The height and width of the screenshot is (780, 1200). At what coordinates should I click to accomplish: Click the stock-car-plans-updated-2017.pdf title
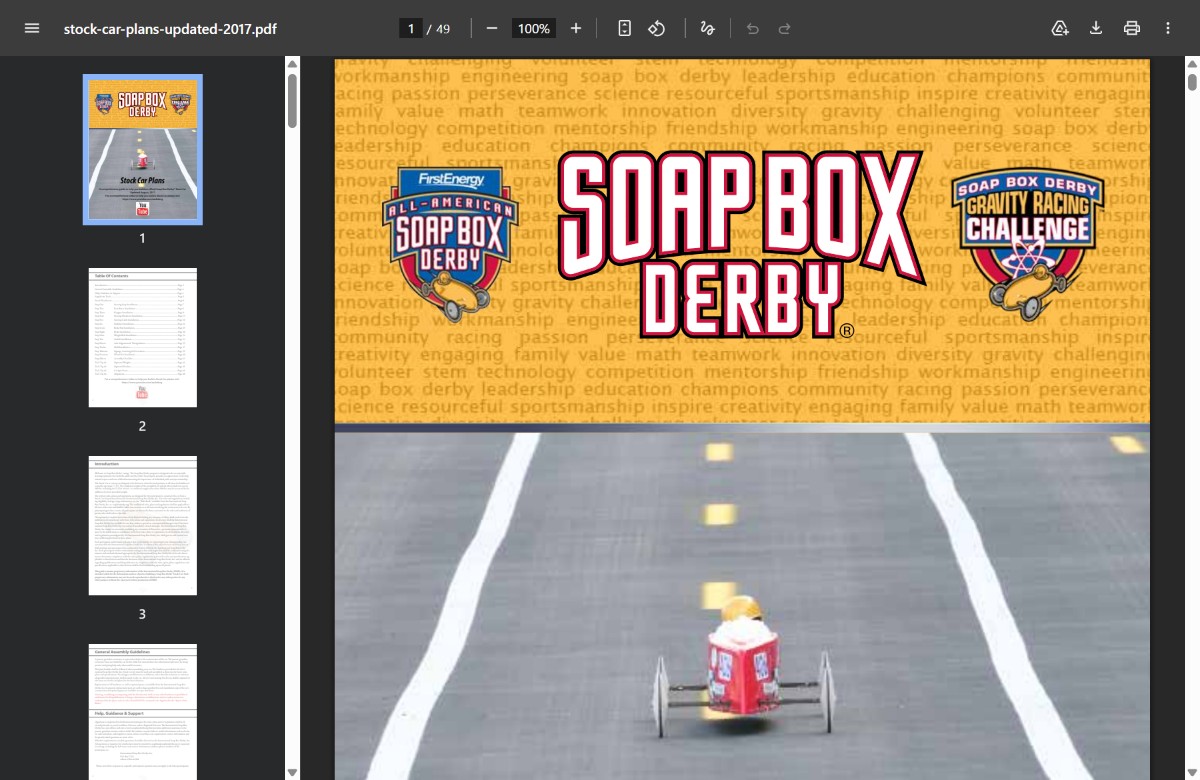tap(170, 29)
